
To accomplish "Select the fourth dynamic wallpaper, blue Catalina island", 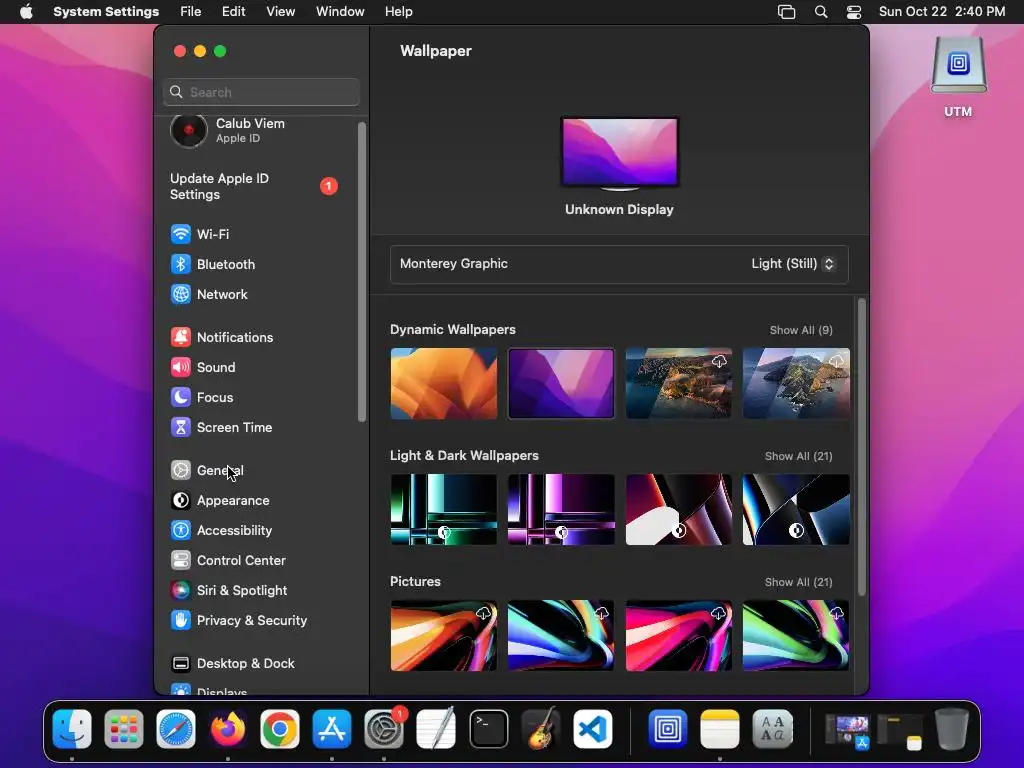I will point(796,383).
